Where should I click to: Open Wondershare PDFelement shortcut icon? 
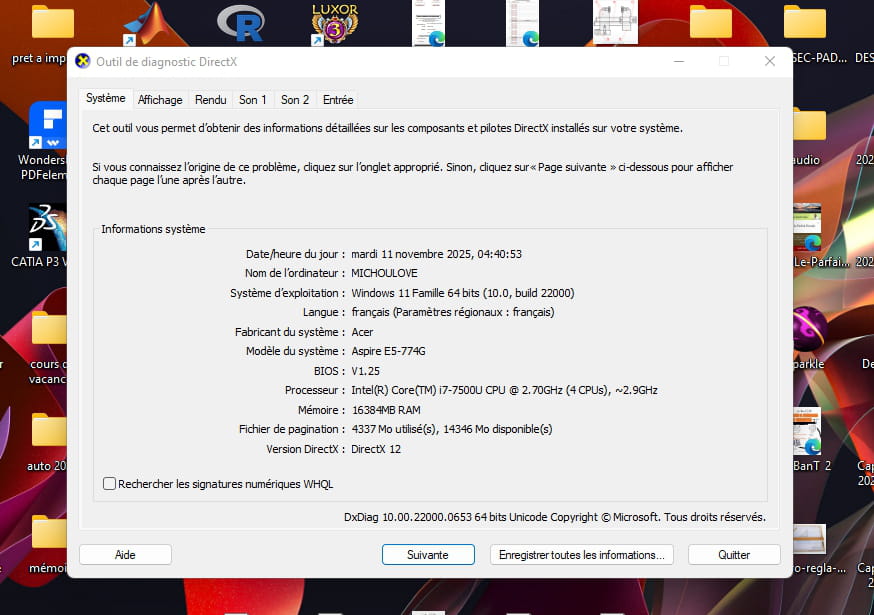[47, 125]
